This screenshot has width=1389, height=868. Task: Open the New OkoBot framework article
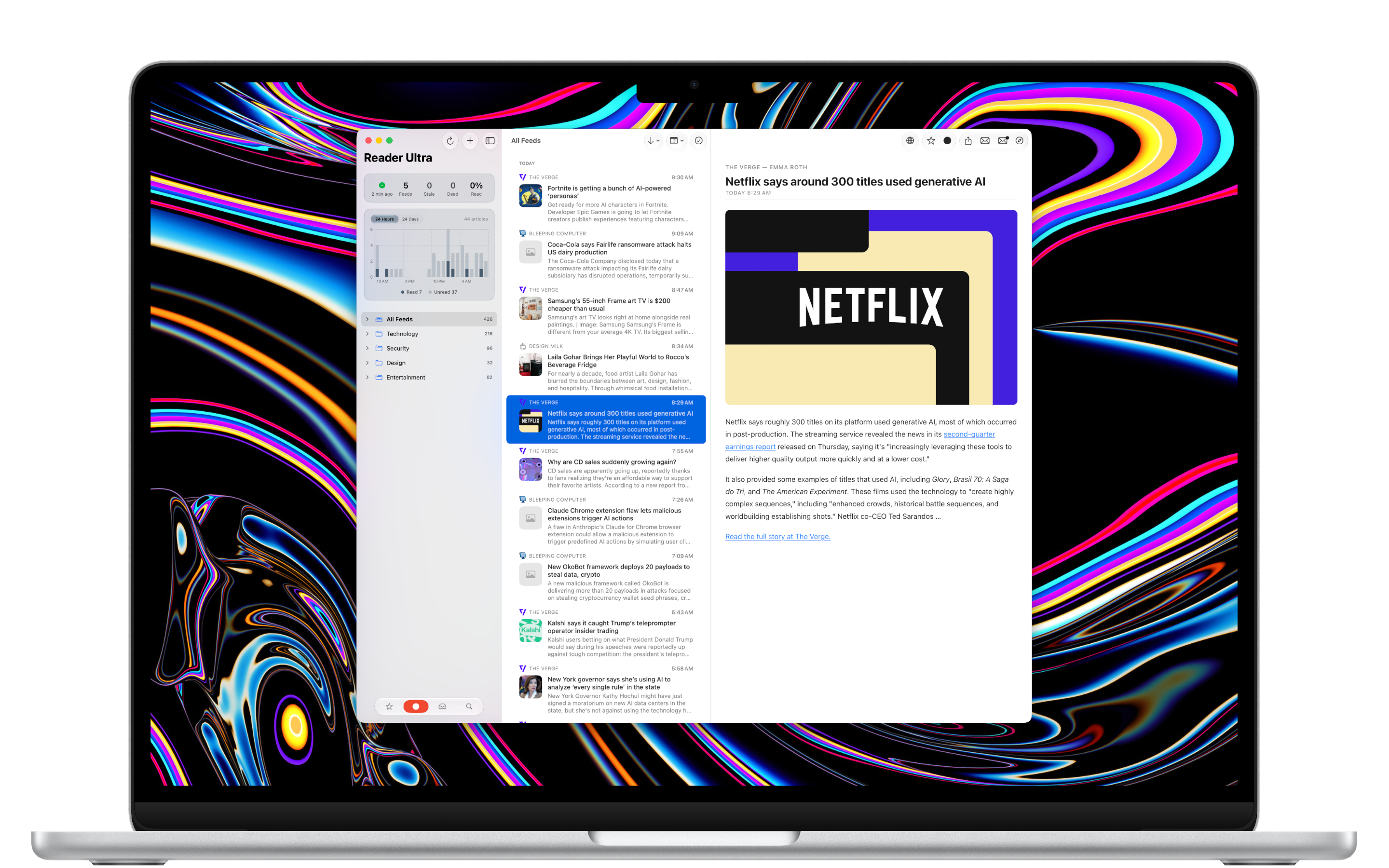click(x=606, y=577)
